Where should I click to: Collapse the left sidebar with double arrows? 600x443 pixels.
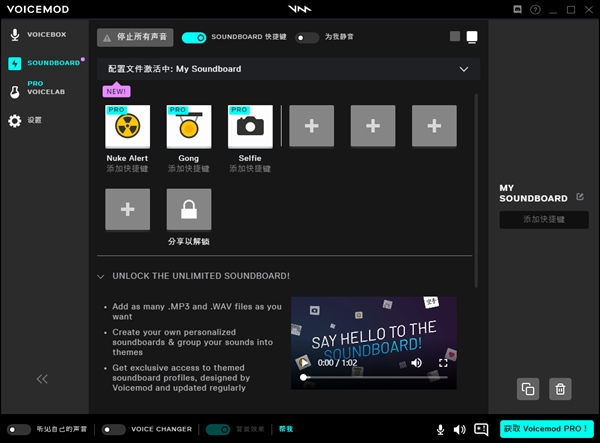coord(43,379)
